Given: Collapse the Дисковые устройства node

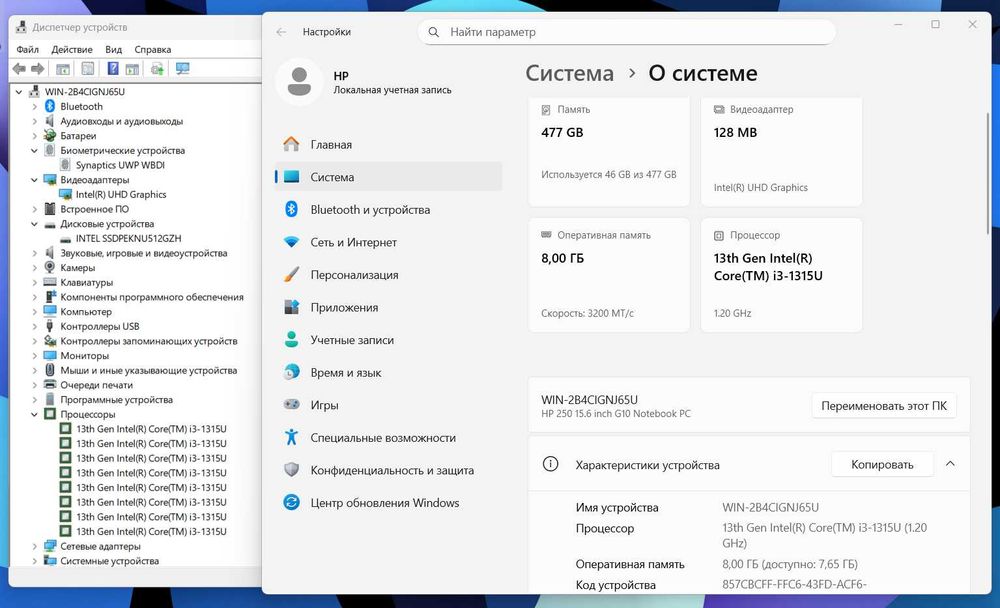Looking at the screenshot, I should [34, 224].
